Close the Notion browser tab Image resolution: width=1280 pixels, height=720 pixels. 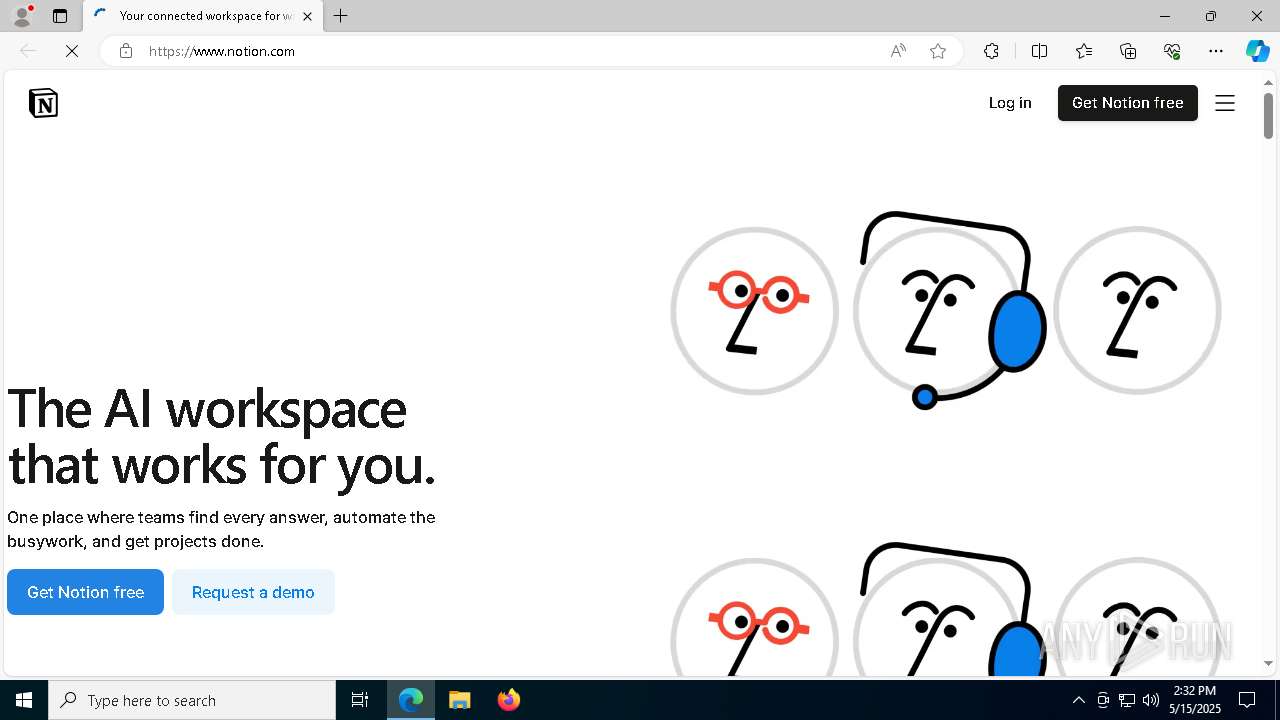[307, 16]
